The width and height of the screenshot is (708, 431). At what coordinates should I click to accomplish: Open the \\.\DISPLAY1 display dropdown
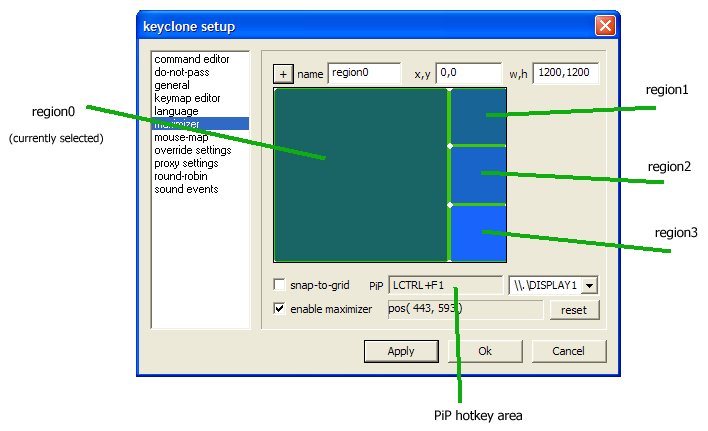tap(589, 286)
